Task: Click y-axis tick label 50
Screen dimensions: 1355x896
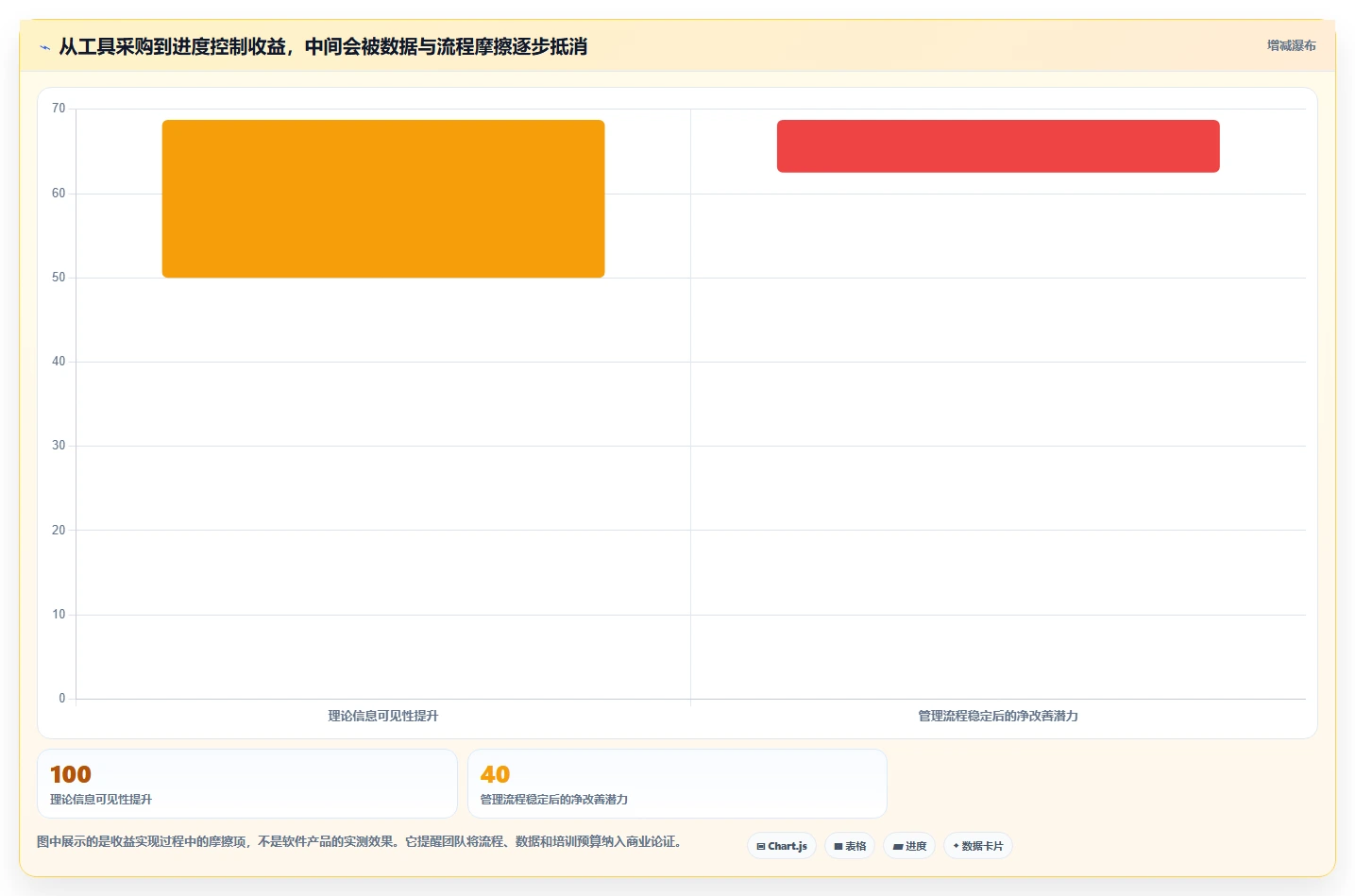Action: tap(59, 278)
